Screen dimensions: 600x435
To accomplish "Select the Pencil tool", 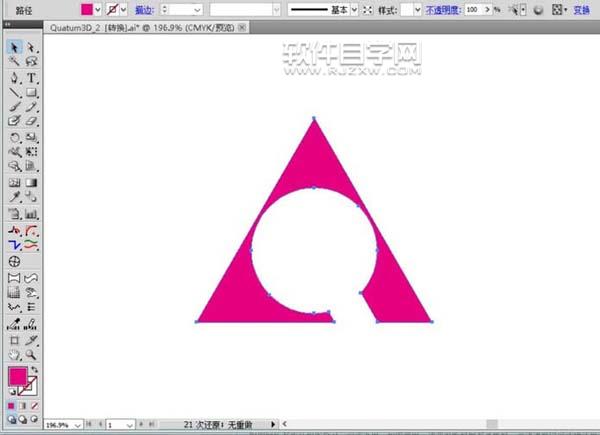I will coord(31,107).
